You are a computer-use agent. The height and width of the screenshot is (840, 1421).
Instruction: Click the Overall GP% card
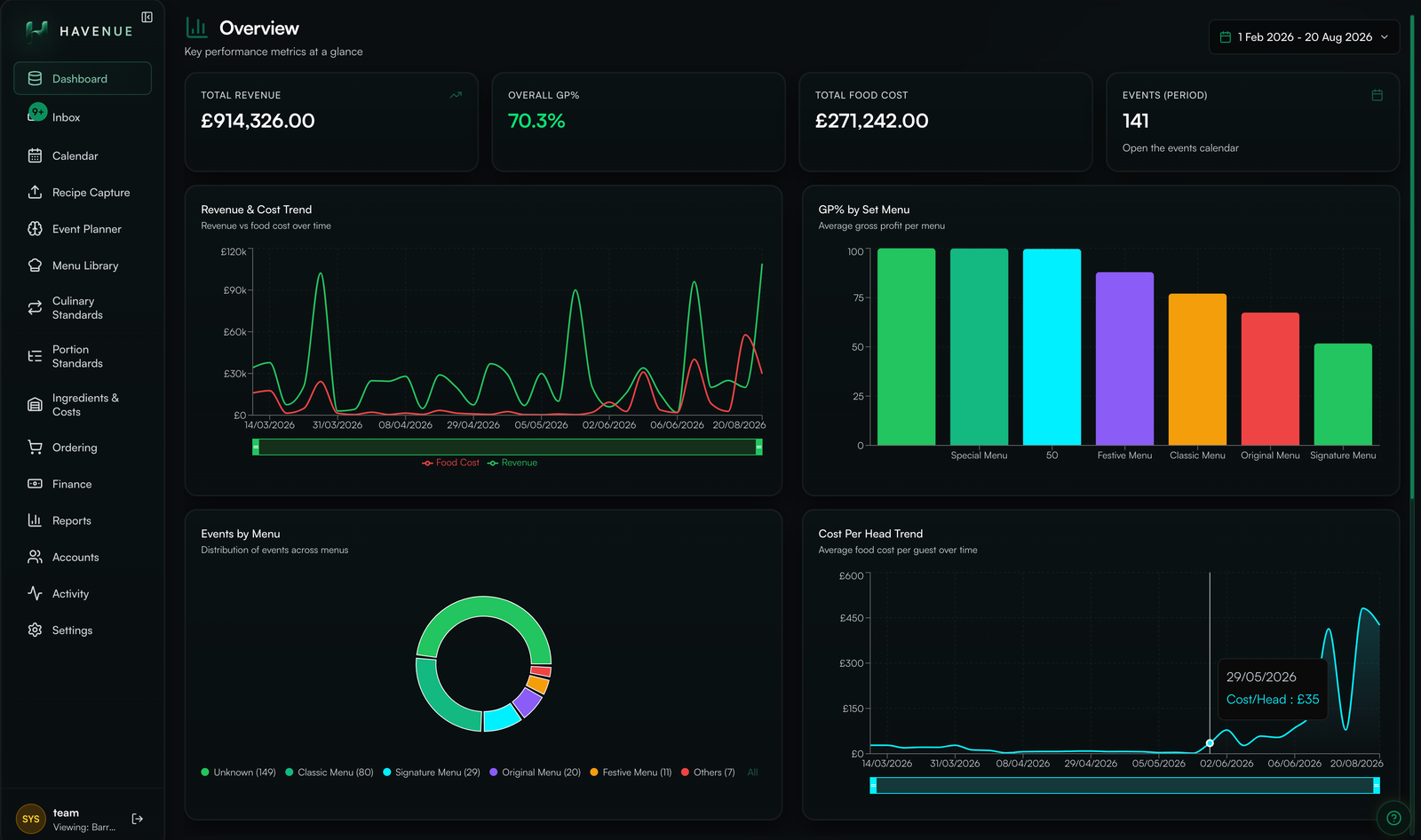pyautogui.click(x=639, y=122)
